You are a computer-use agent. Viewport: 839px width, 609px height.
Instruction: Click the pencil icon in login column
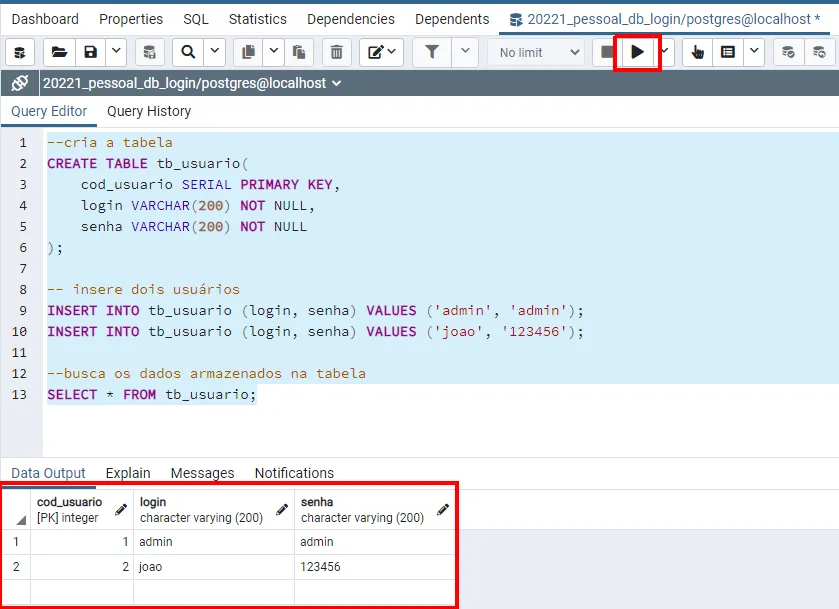point(282,509)
